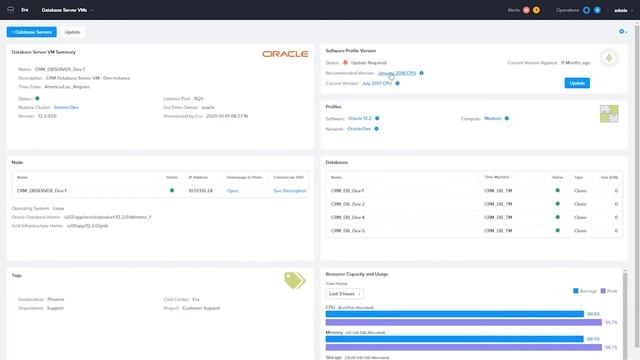Select the CRM_DB_Dev-4 database row

coord(474,217)
